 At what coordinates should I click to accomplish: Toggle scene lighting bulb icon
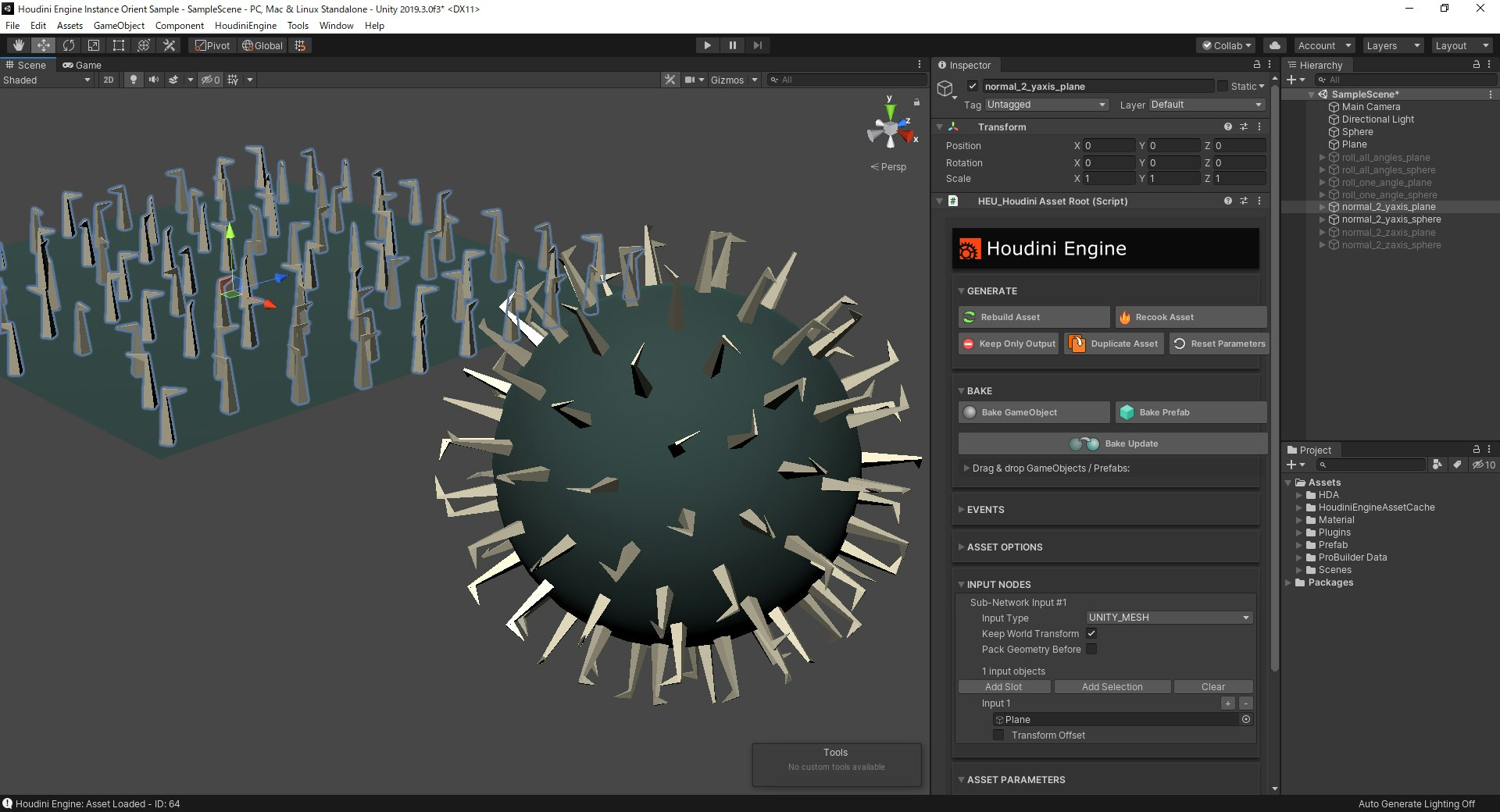(x=134, y=80)
